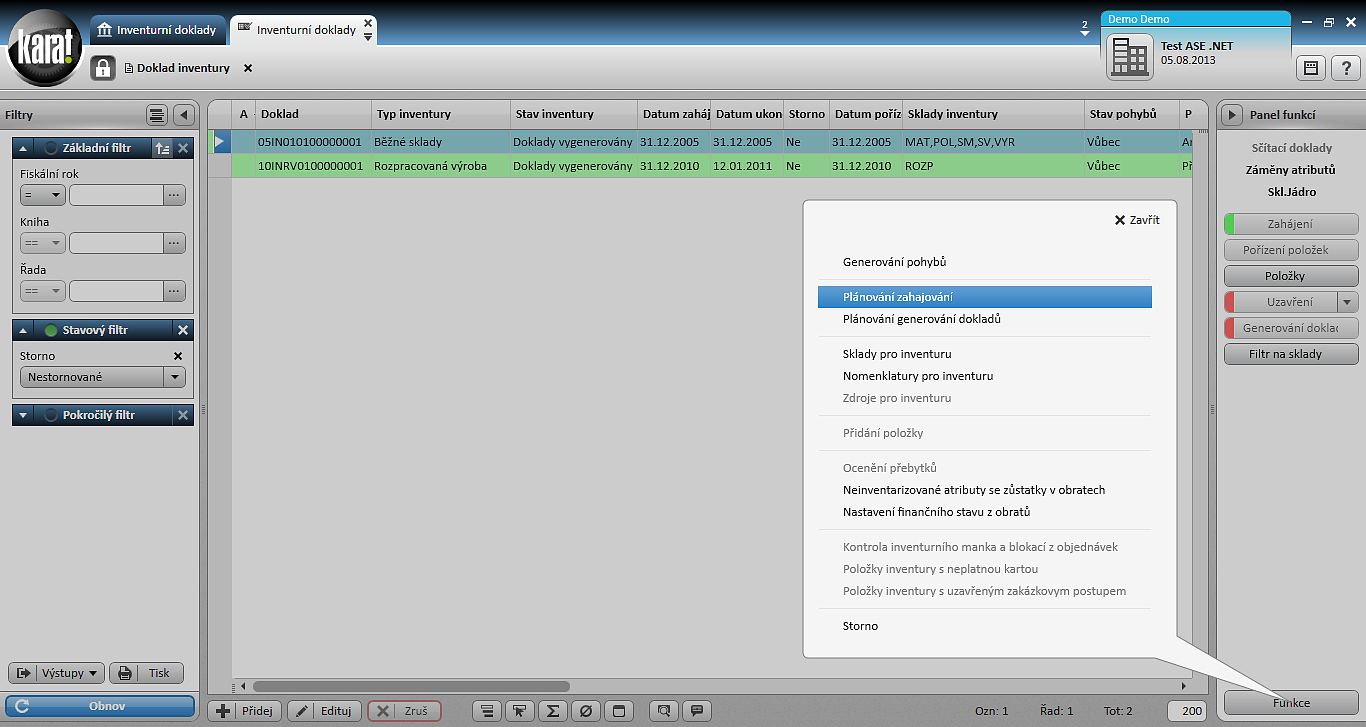Open lookup ellipsis for Řada

175,291
